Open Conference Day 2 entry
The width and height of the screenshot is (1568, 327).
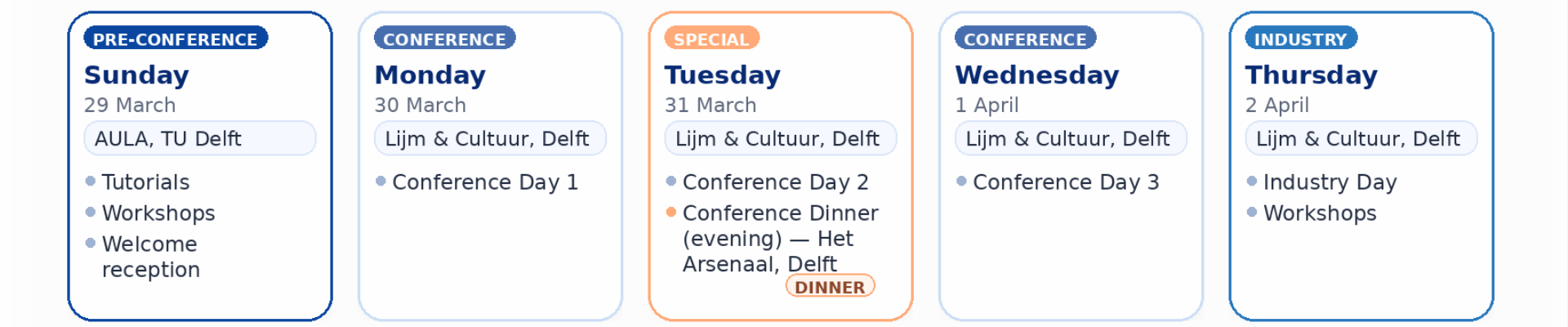pos(775,181)
